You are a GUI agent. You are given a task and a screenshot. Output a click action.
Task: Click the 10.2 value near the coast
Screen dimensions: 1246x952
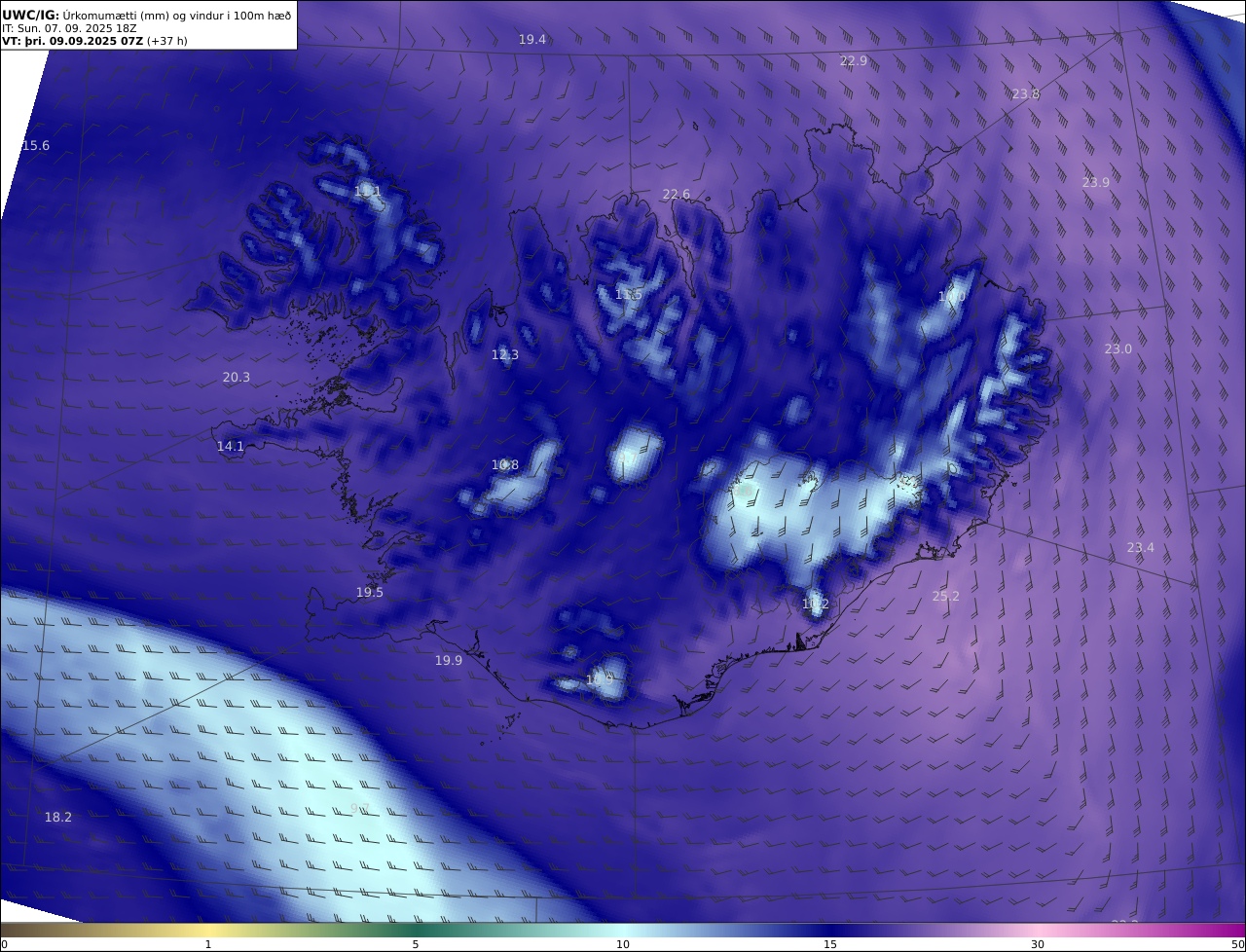pyautogui.click(x=816, y=604)
